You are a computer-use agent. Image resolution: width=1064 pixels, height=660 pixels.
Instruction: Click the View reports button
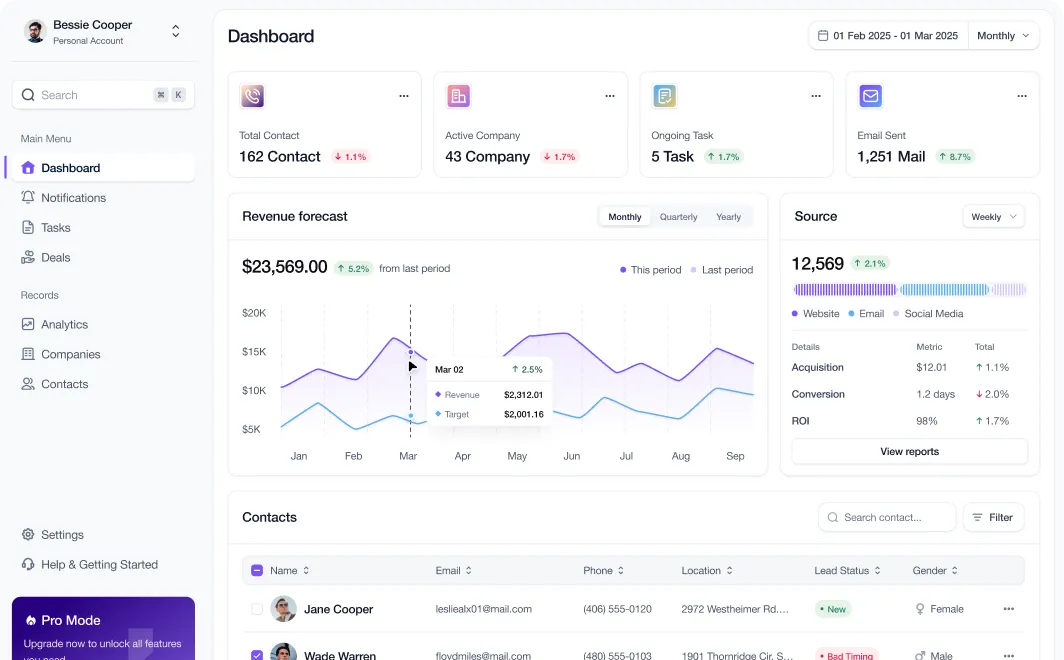coord(909,451)
